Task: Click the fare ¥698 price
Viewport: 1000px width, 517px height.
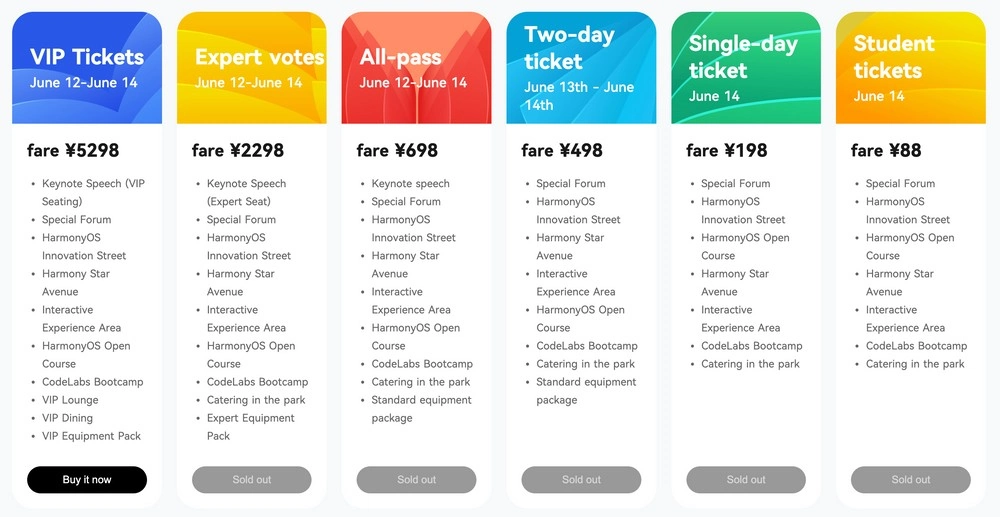Action: (397, 150)
